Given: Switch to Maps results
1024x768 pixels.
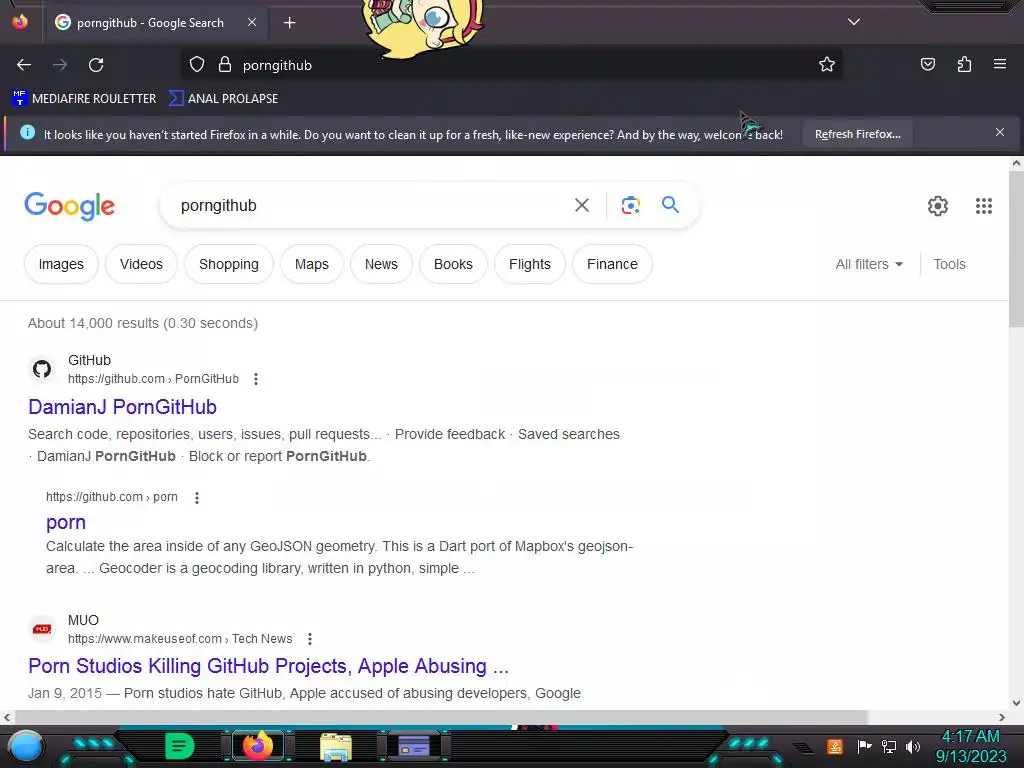Looking at the screenshot, I should pos(312,264).
